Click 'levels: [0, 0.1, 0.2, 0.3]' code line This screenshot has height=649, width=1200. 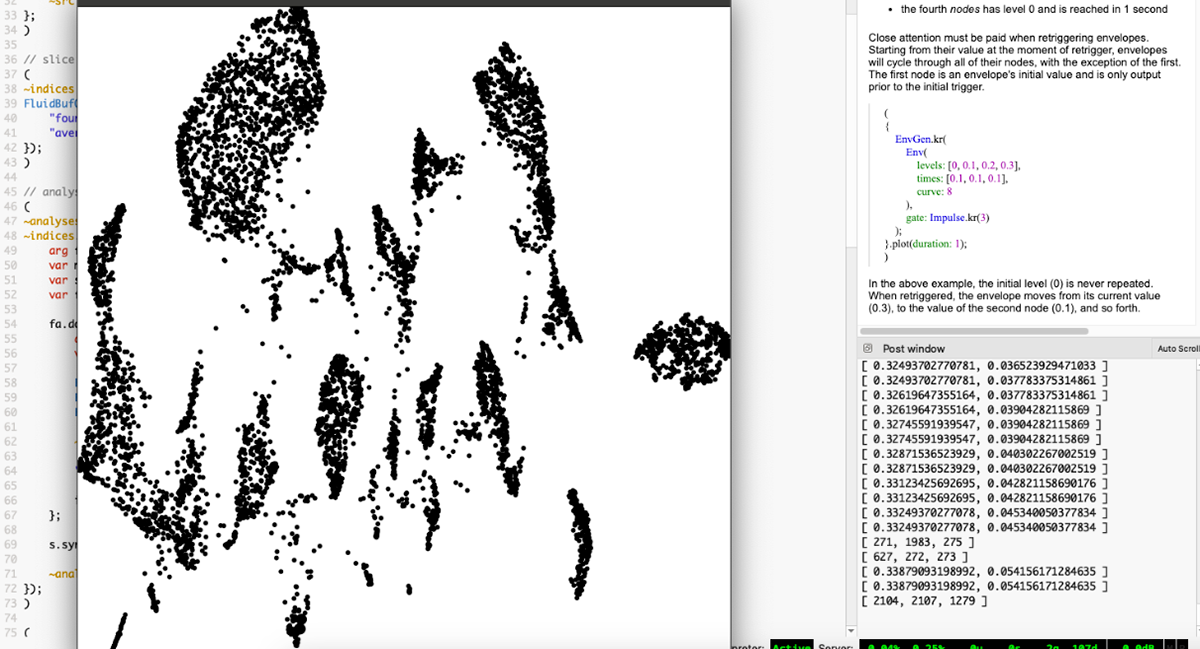969,164
